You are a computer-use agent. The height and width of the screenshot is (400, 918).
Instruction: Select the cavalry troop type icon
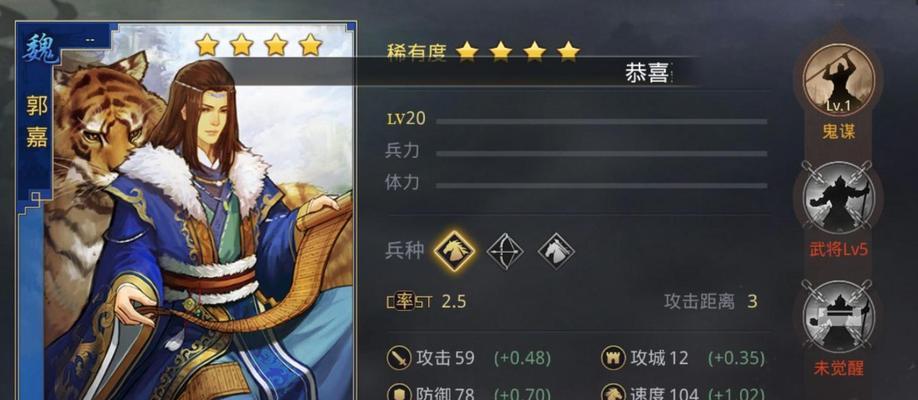[454, 251]
